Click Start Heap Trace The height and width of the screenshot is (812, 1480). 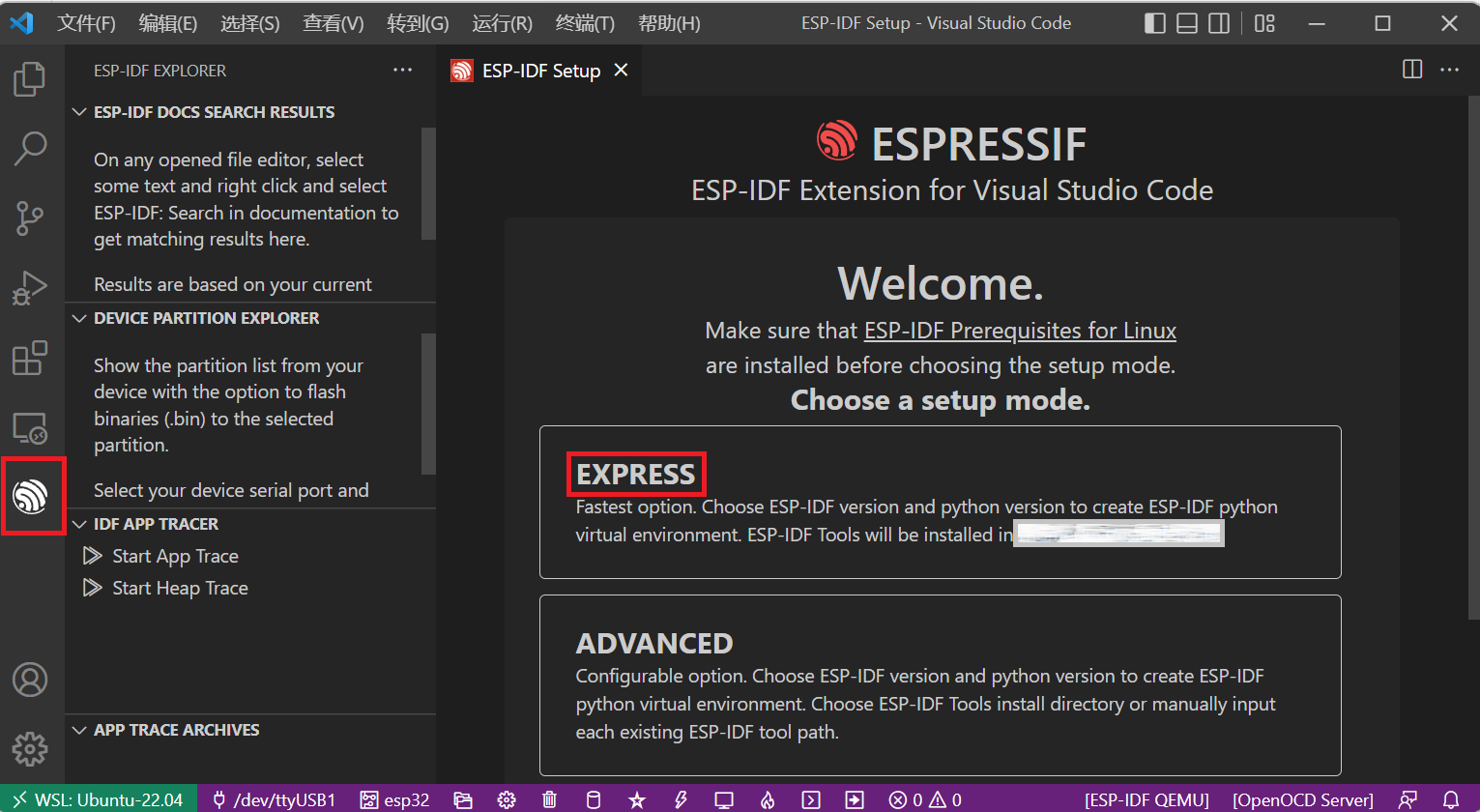[x=180, y=588]
